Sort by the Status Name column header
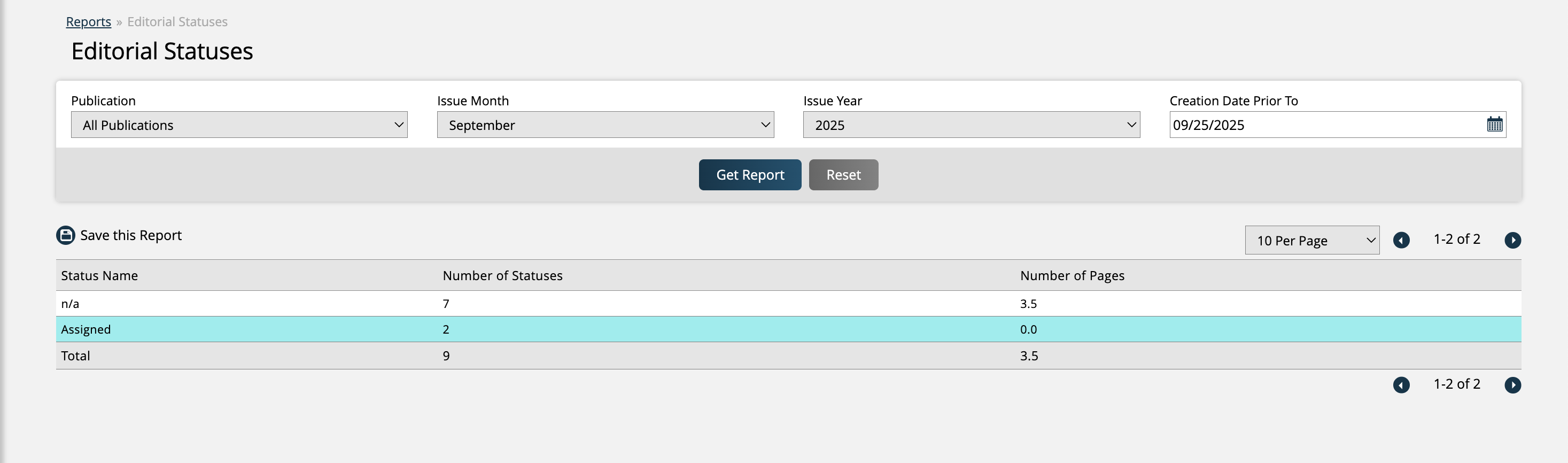 (x=99, y=275)
